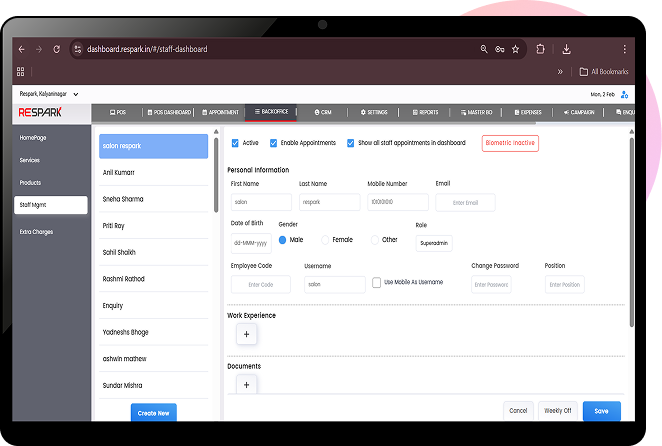Expand Work Experience with the plus button
The height and width of the screenshot is (446, 662).
tap(246, 334)
